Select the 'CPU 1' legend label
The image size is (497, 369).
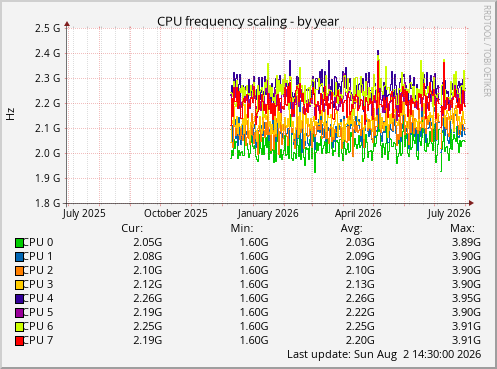tap(38, 256)
